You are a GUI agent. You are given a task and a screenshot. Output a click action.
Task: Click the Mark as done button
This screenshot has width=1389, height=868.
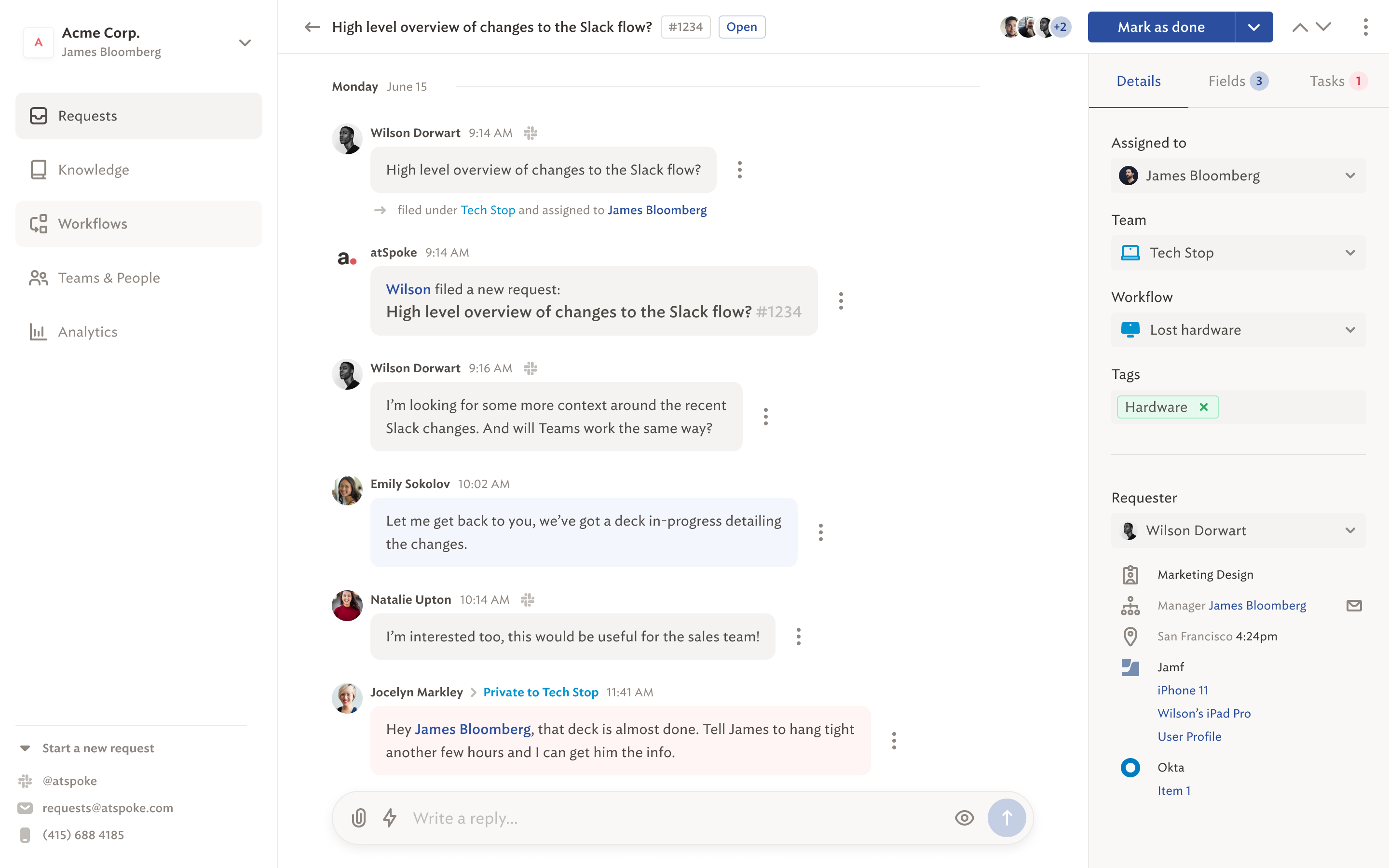1160,27
